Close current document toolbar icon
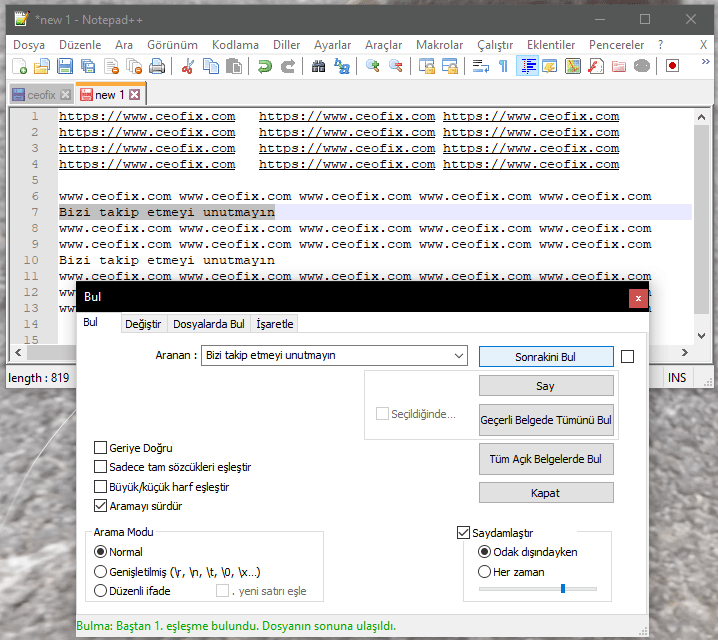 pos(111,66)
